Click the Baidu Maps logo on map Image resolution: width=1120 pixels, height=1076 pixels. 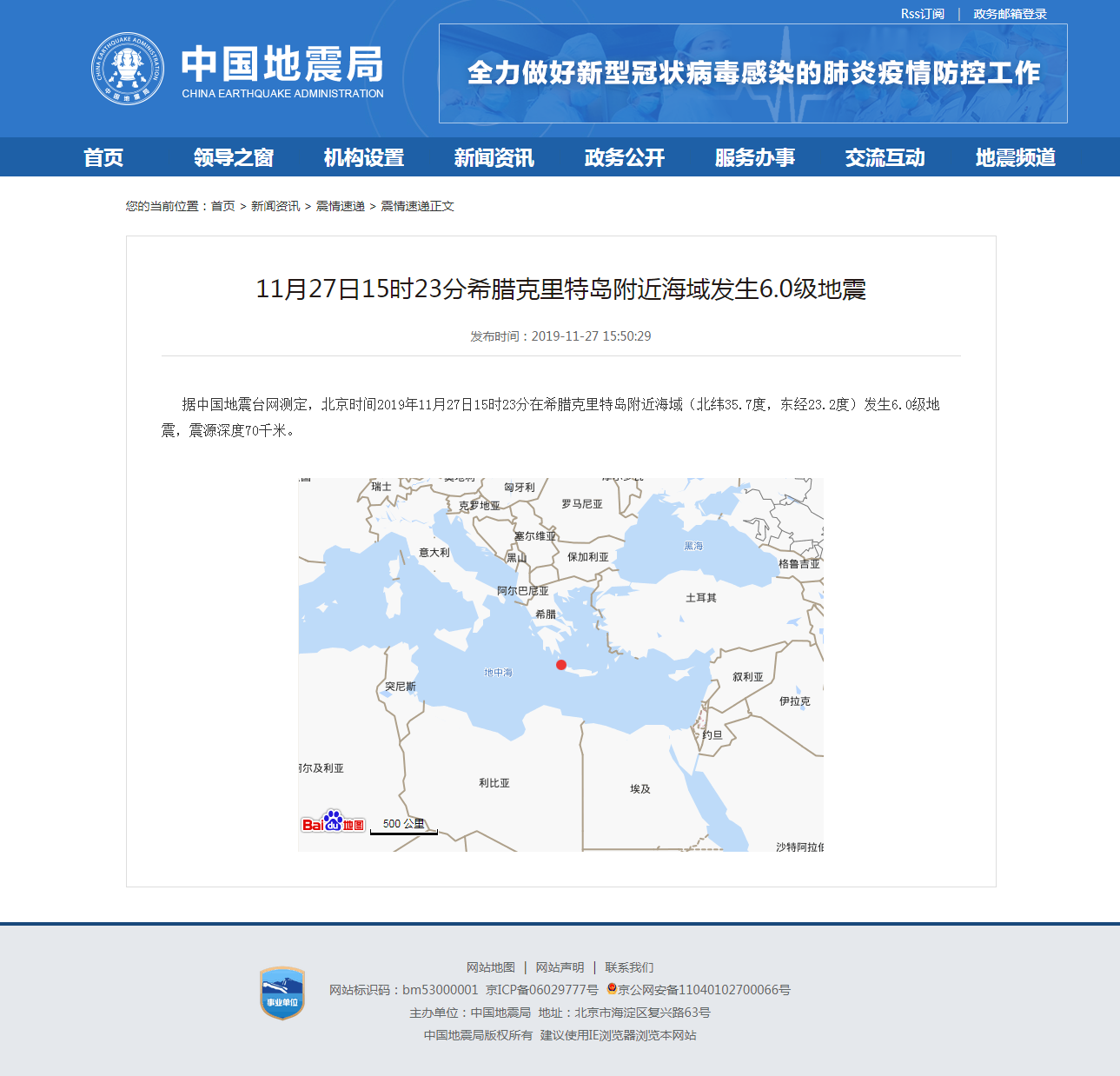click(x=333, y=822)
